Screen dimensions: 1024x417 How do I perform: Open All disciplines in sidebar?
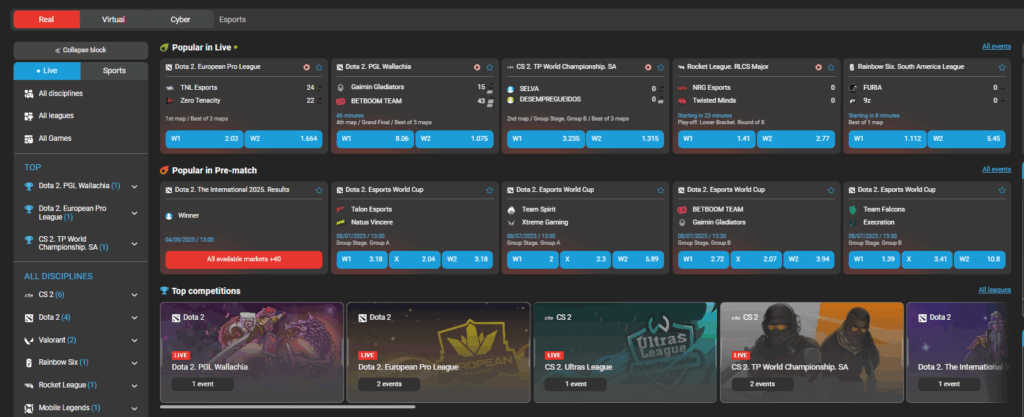tap(81, 93)
